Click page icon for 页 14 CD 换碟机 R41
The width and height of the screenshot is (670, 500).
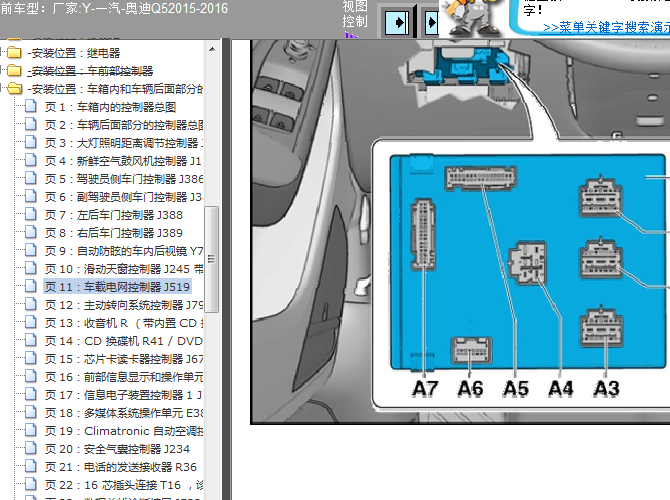point(31,340)
